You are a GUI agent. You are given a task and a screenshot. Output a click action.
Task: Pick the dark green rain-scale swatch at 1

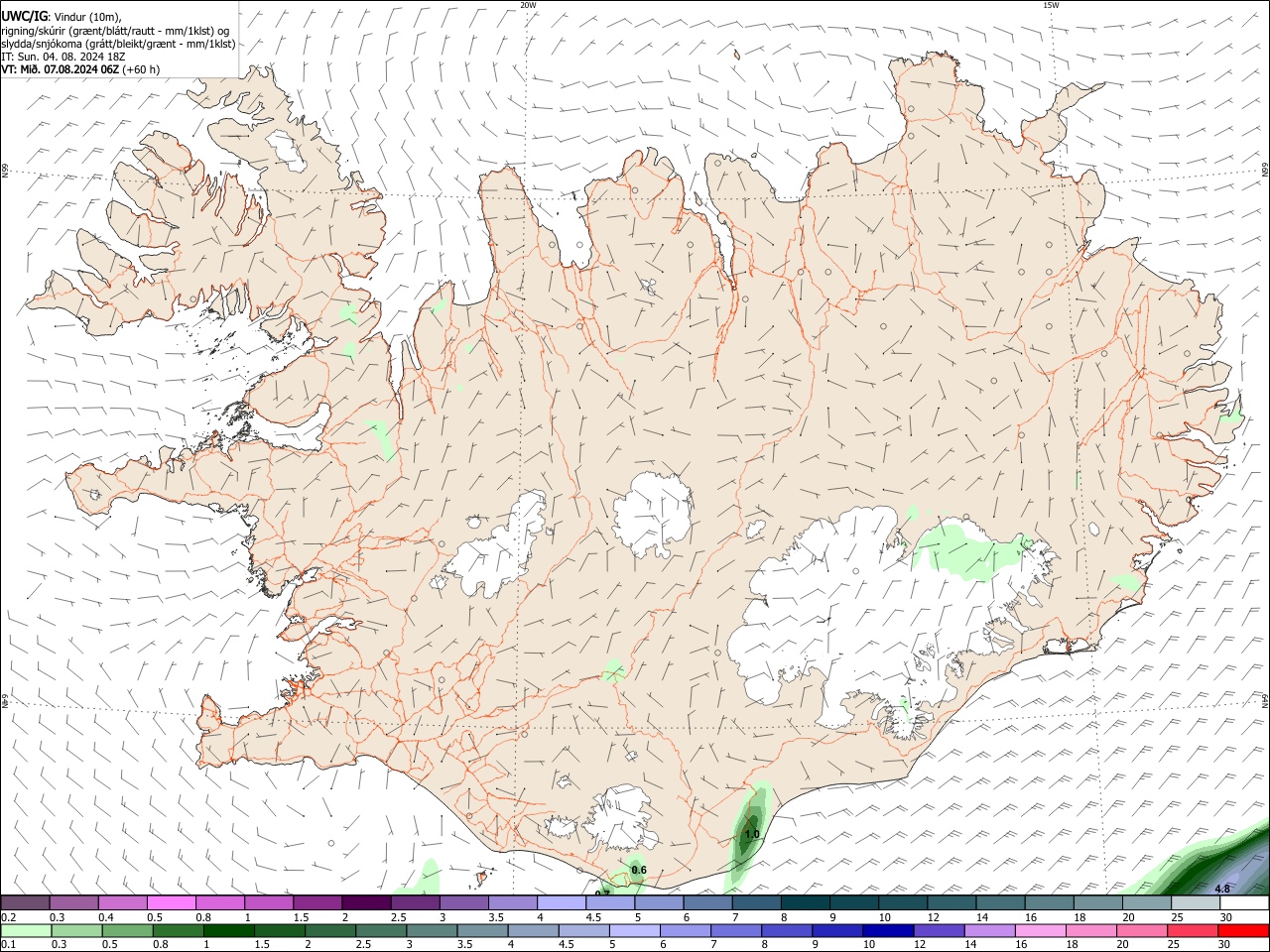tap(228, 930)
